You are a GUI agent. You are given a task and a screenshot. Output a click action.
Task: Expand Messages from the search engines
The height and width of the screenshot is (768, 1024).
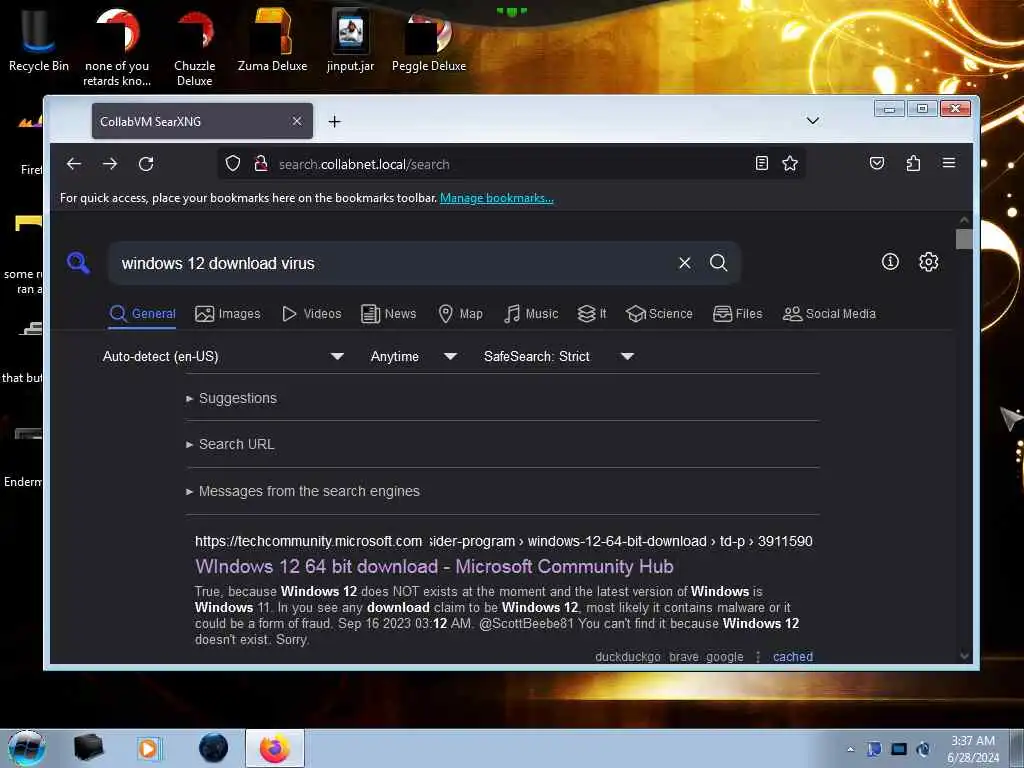(302, 491)
